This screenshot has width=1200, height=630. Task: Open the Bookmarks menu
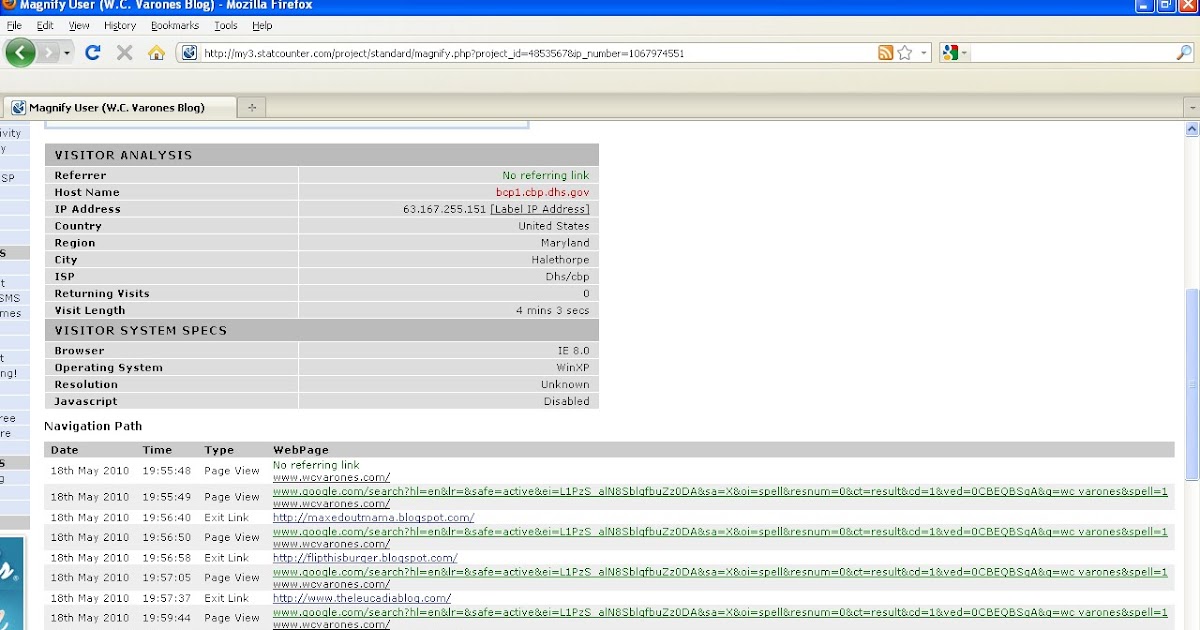coord(175,25)
